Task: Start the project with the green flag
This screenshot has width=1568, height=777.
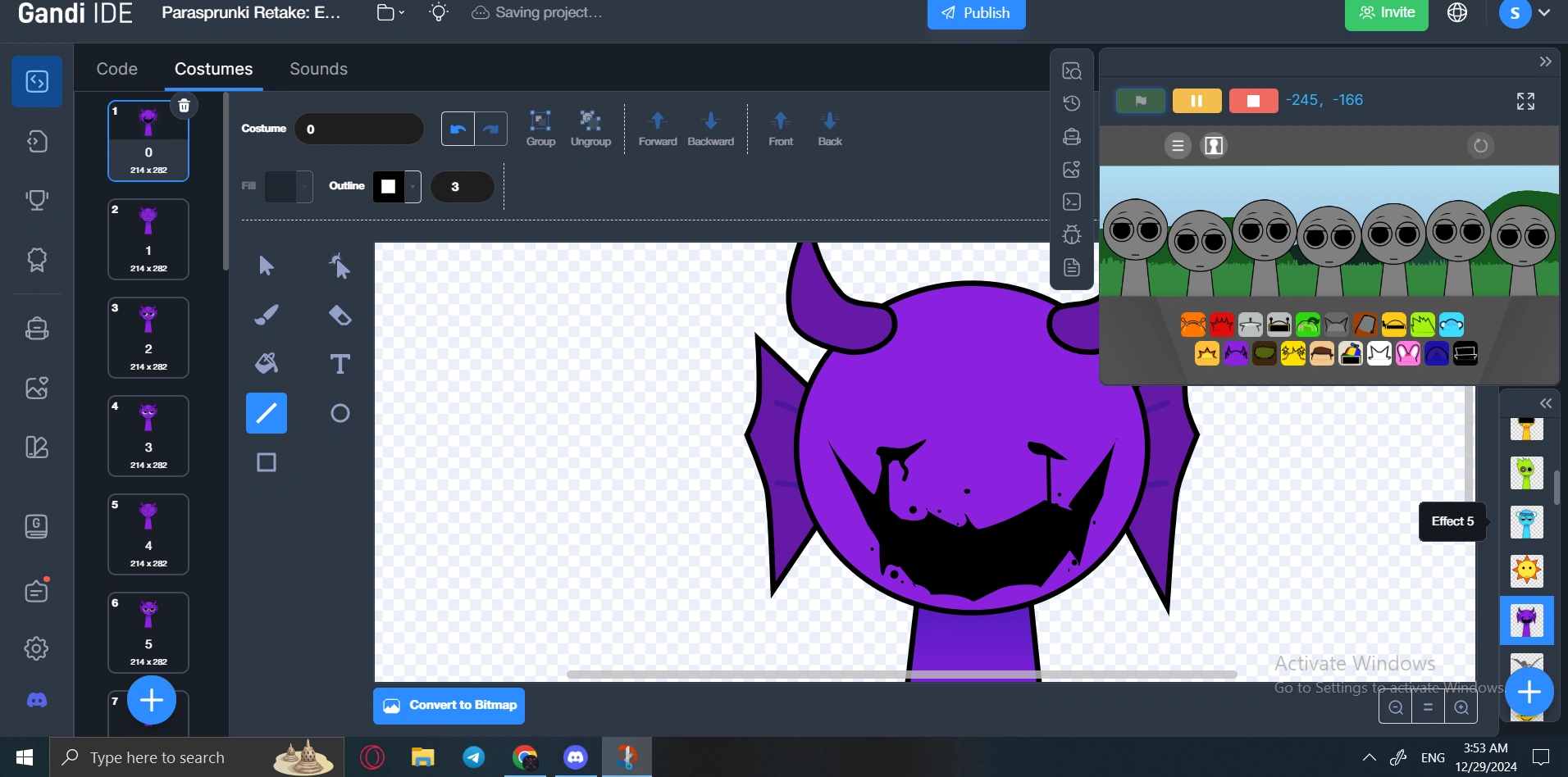Action: (1140, 100)
